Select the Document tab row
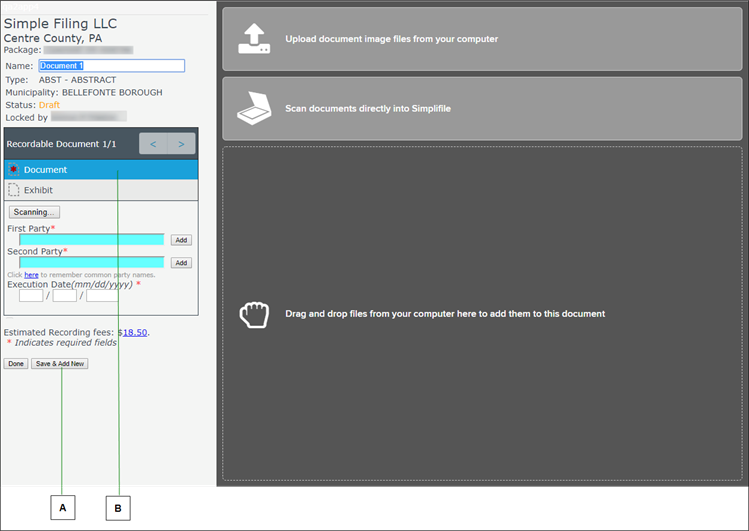 click(x=101, y=170)
